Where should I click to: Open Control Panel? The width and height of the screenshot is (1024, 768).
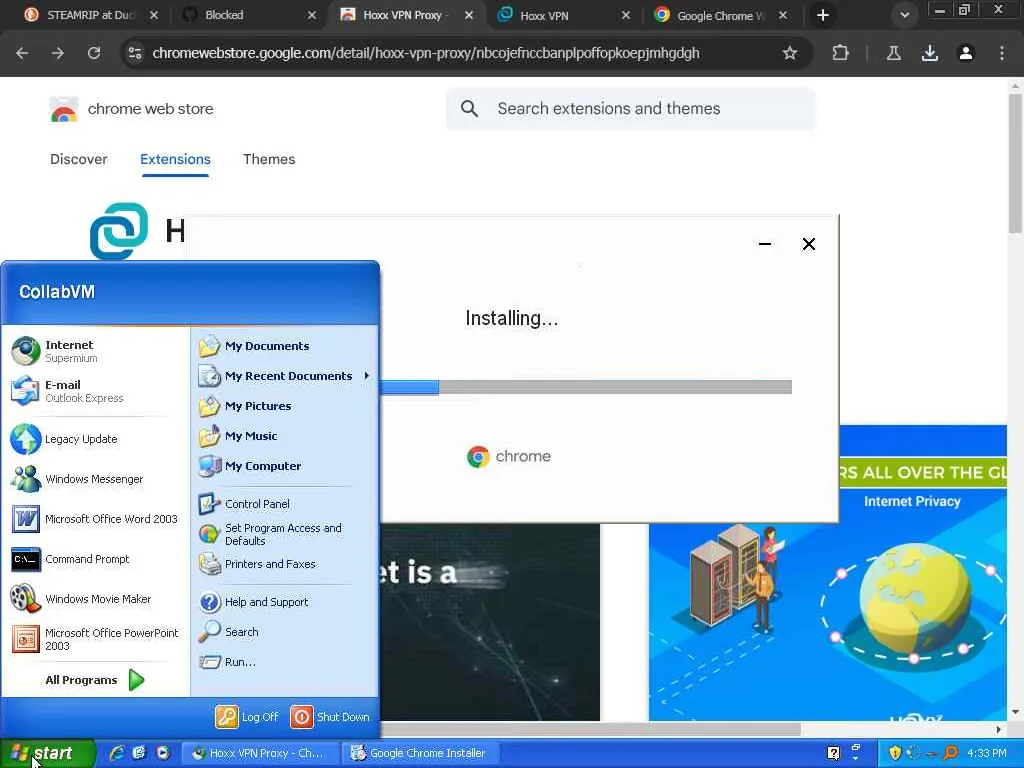[285, 504]
